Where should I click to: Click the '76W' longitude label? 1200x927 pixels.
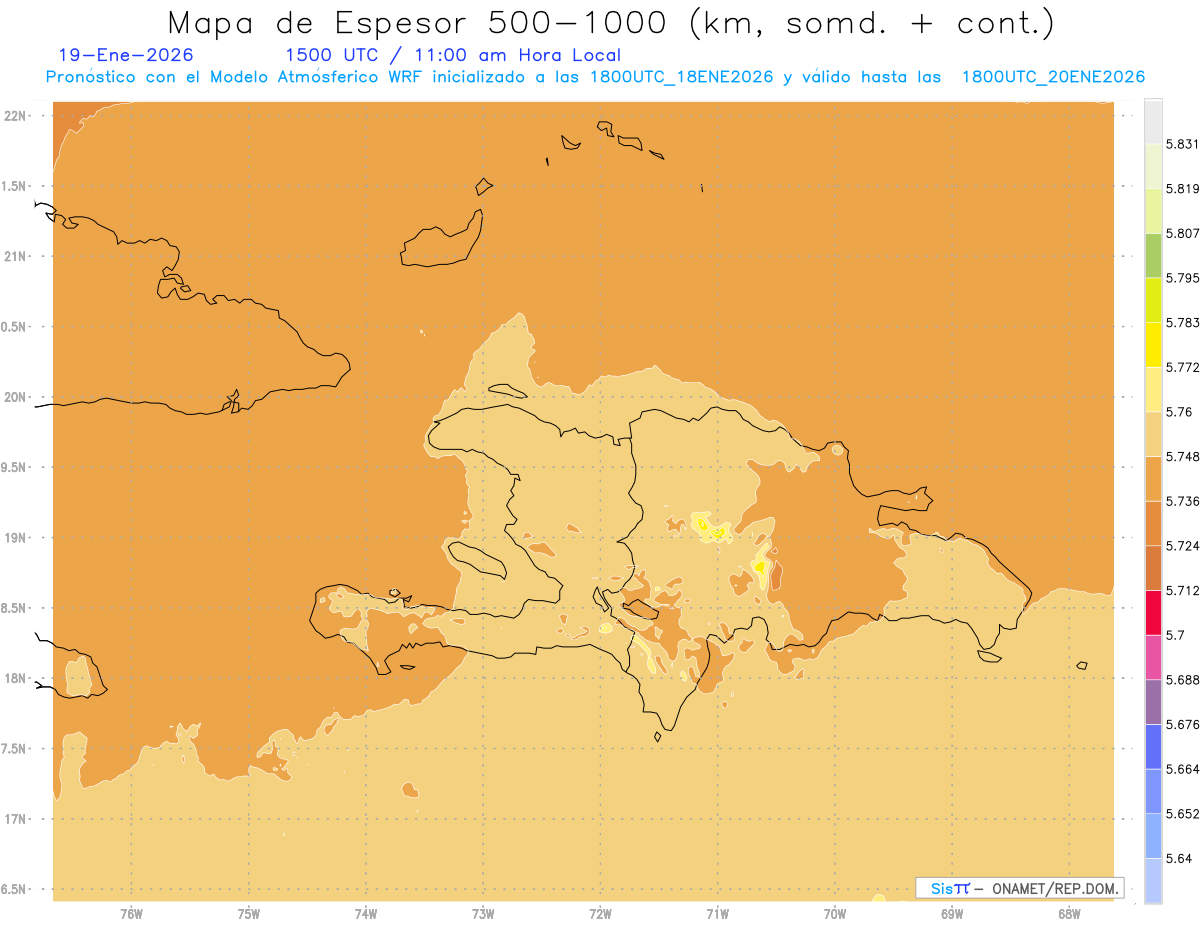tap(131, 913)
